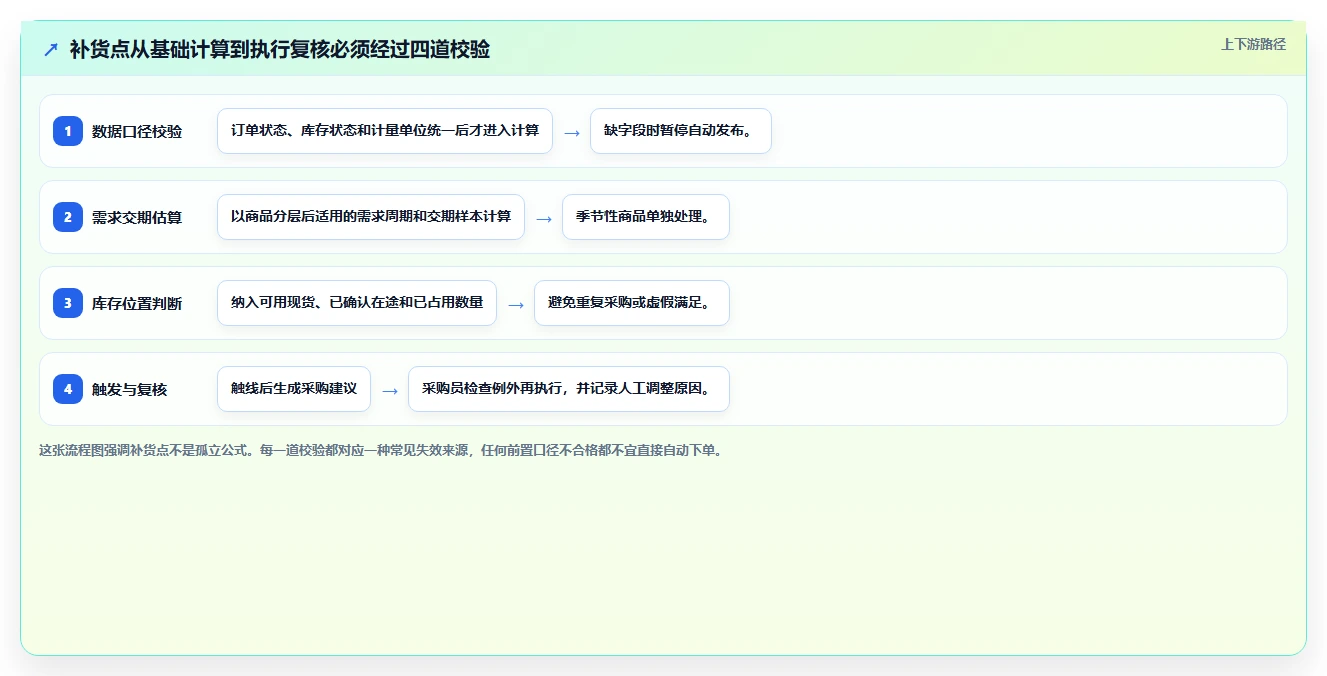The image size is (1327, 676).
Task: Select the 数据口径校验 step label
Action: tap(137, 131)
